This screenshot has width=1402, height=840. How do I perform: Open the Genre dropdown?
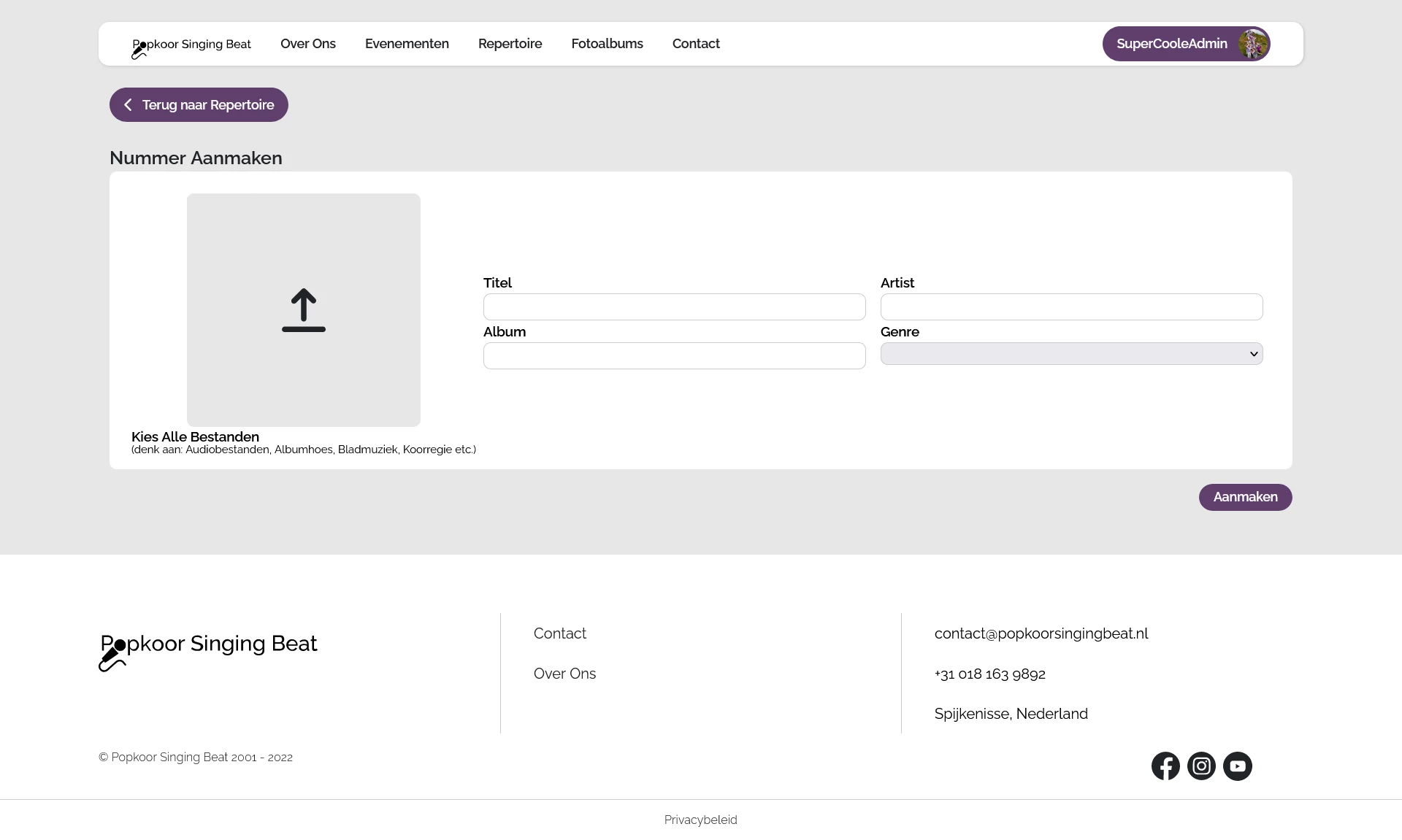tap(1070, 353)
